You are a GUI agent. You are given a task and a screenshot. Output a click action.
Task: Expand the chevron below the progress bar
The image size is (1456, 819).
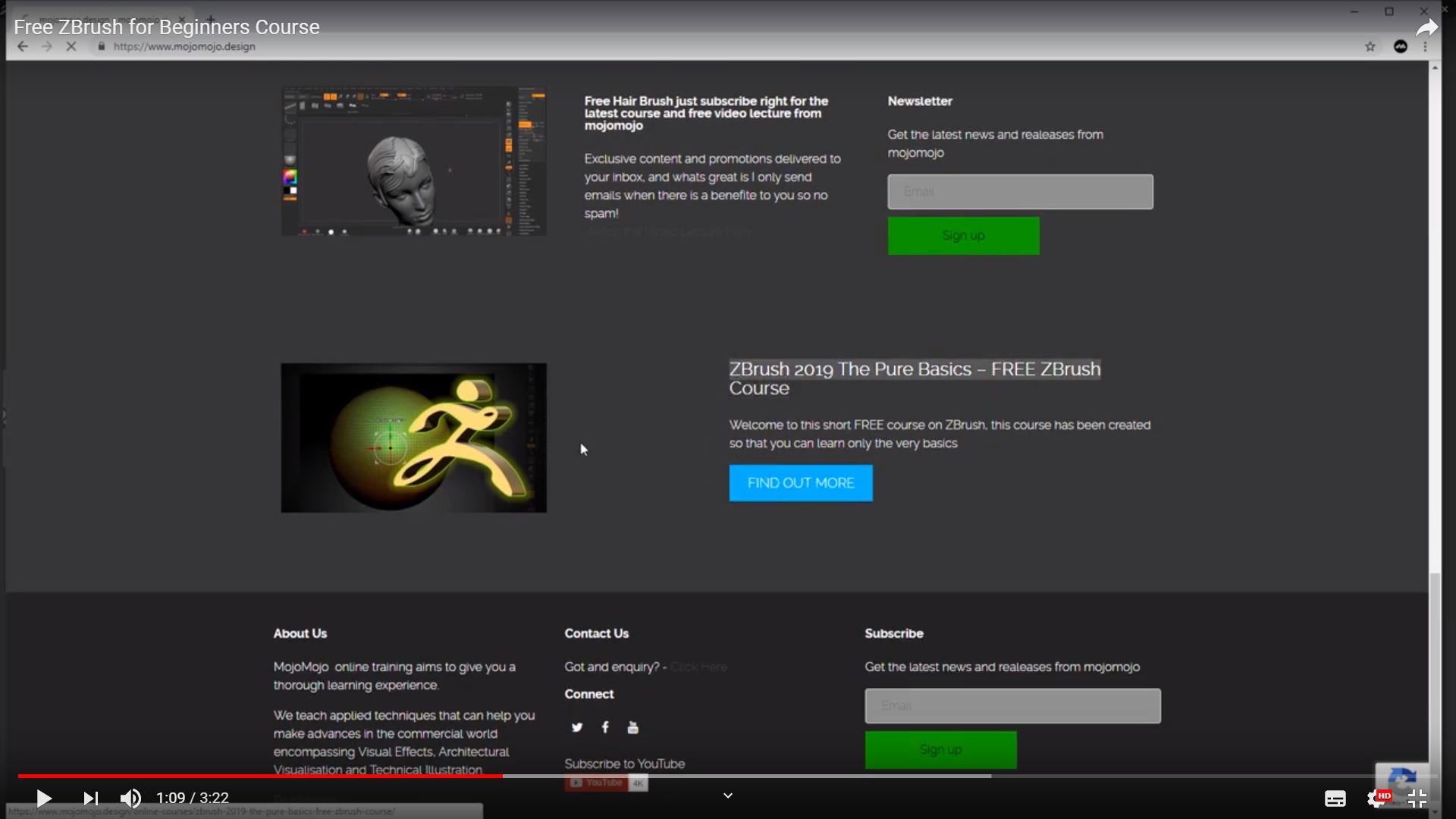(728, 795)
